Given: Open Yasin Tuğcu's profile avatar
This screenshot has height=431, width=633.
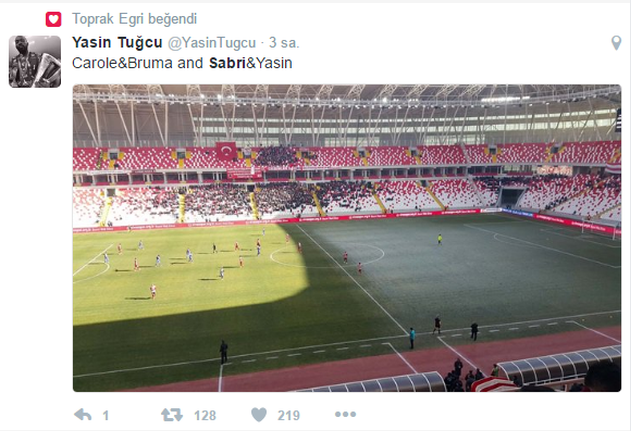Looking at the screenshot, I should (35, 61).
